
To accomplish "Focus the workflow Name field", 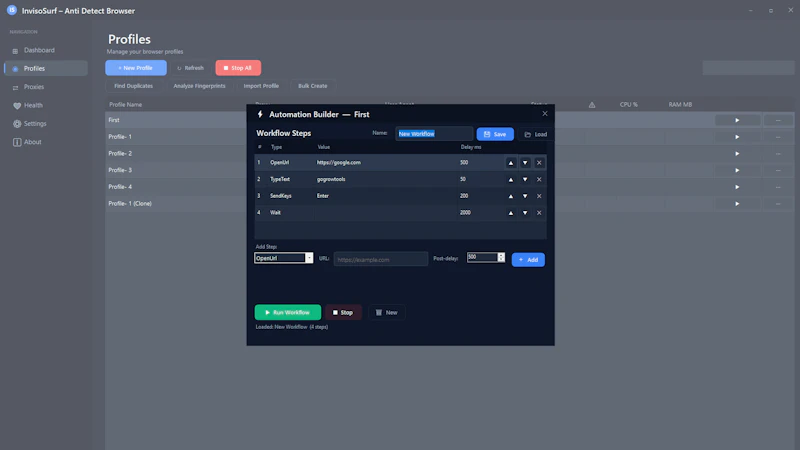I will click(x=434, y=134).
